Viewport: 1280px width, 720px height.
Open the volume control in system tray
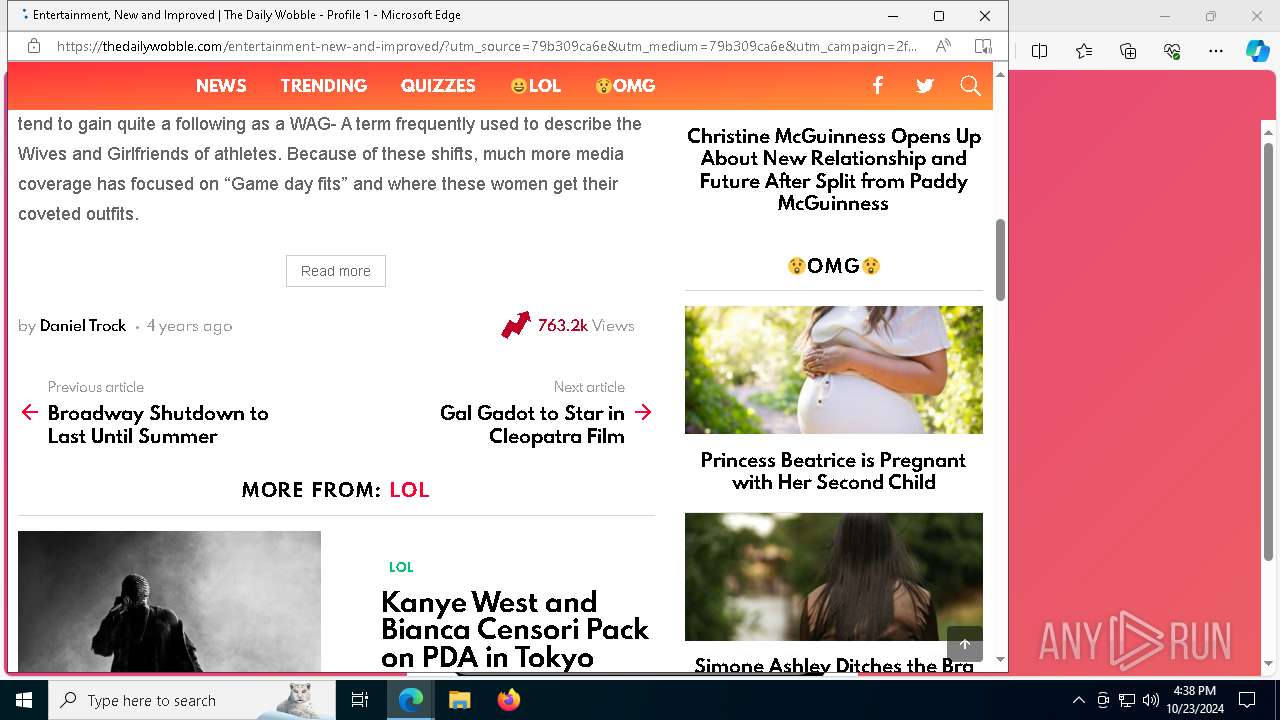(x=1150, y=700)
